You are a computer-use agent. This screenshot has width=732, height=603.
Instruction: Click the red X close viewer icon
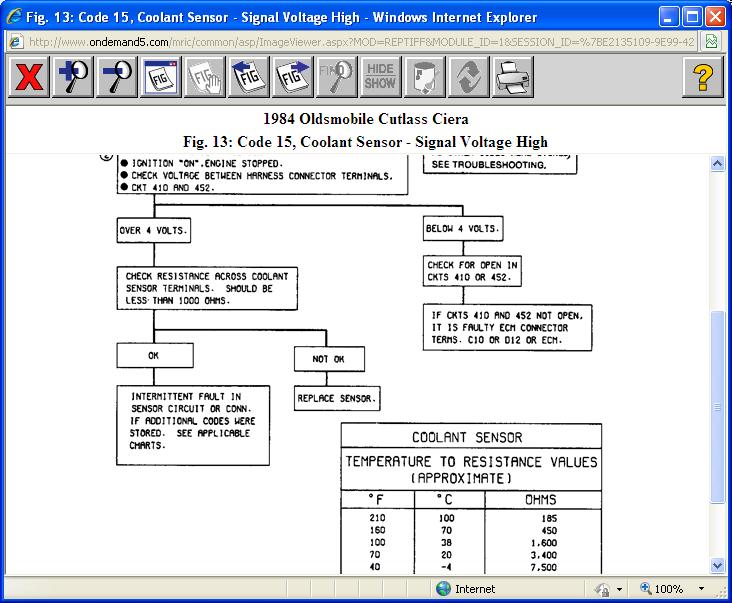(29, 77)
